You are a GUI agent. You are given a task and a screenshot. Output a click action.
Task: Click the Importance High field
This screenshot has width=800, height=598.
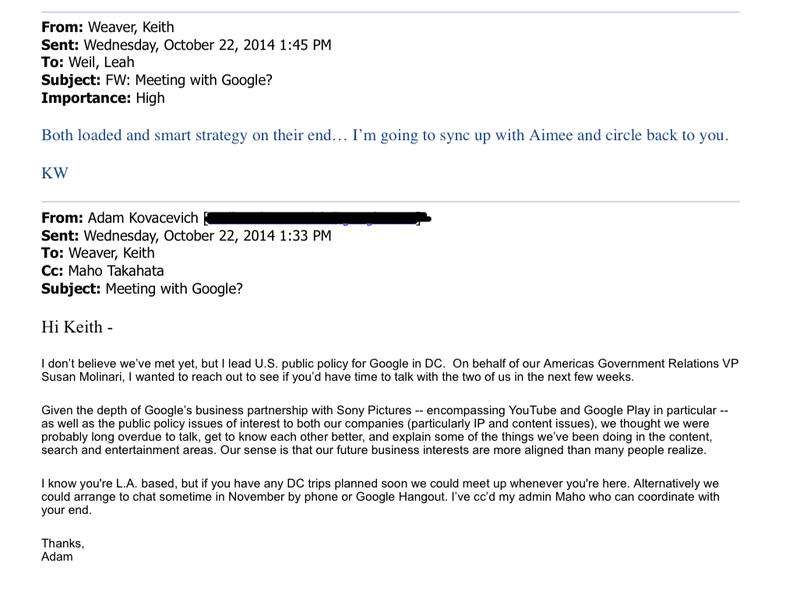(x=103, y=98)
